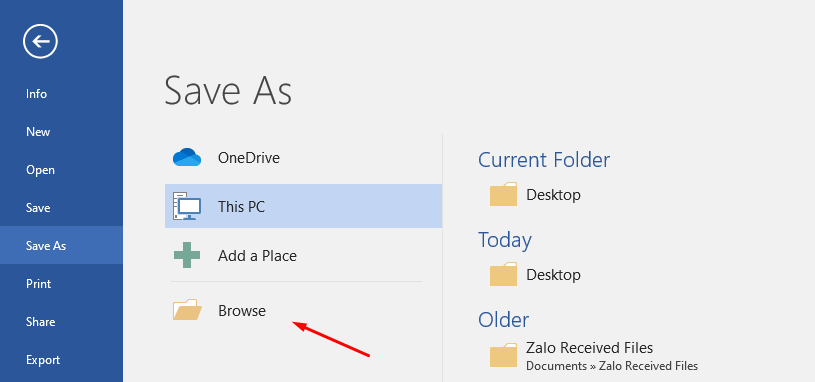Image resolution: width=815 pixels, height=382 pixels.
Task: Open the Info page
Action: (36, 94)
